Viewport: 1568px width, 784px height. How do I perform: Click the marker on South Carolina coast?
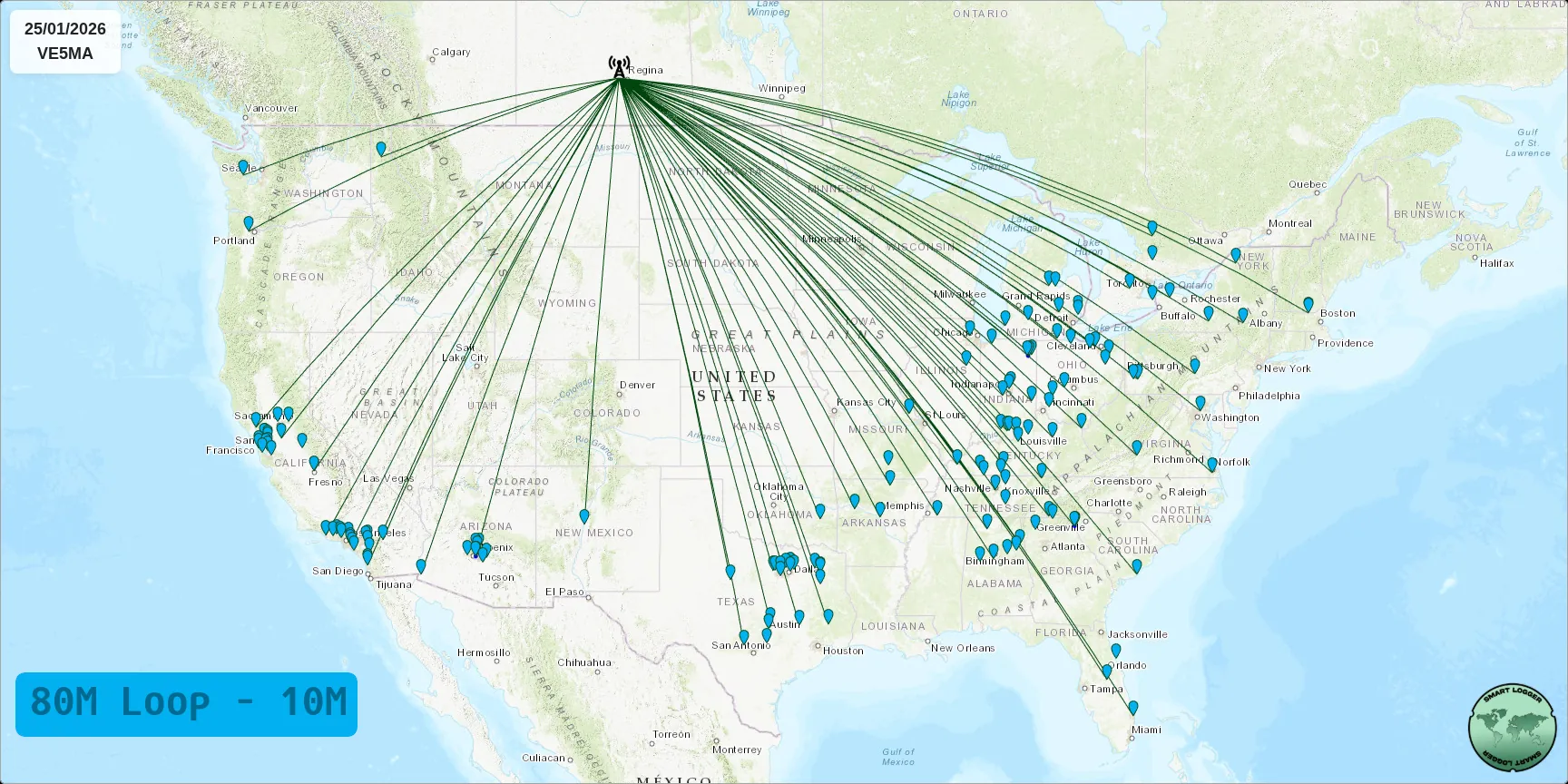tap(1136, 566)
